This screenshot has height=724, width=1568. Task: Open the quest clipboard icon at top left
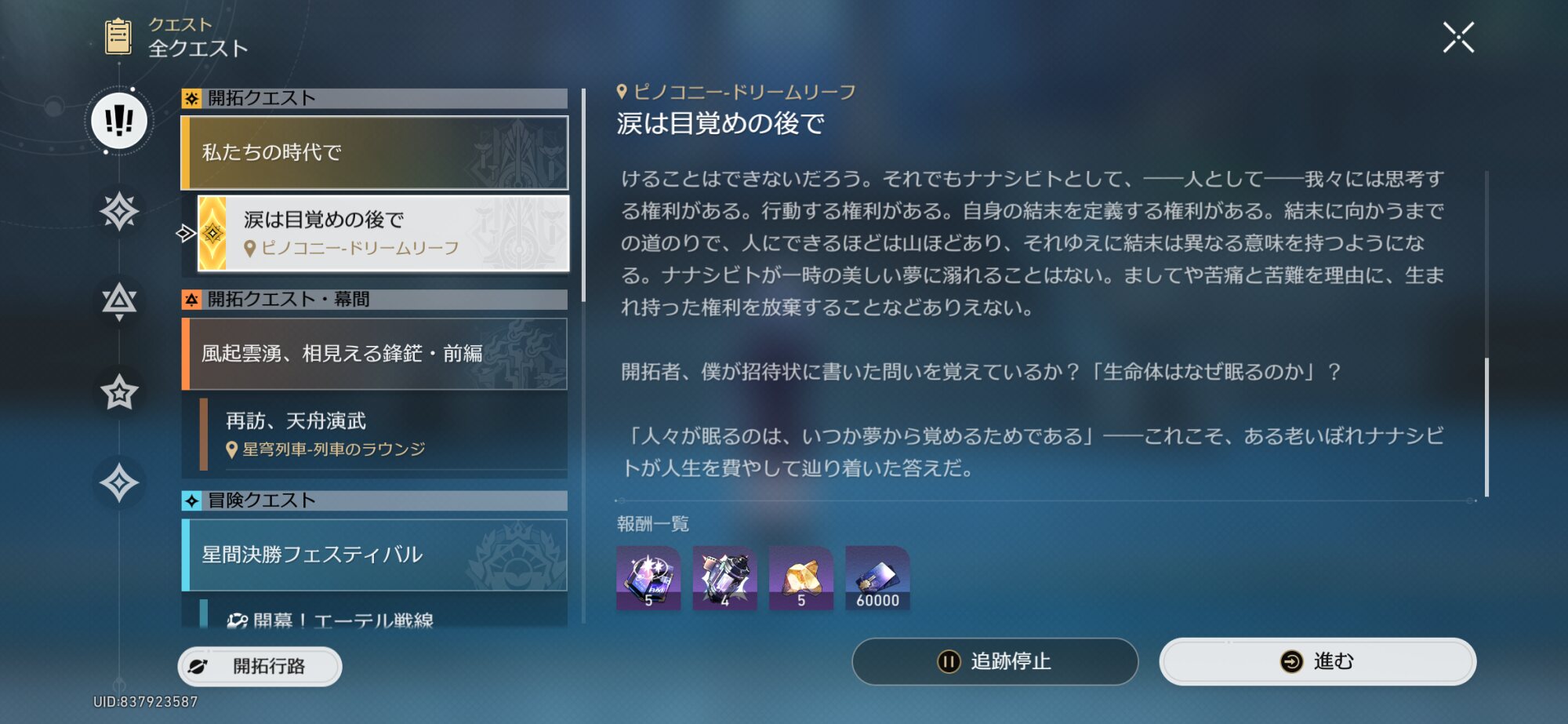(x=118, y=36)
